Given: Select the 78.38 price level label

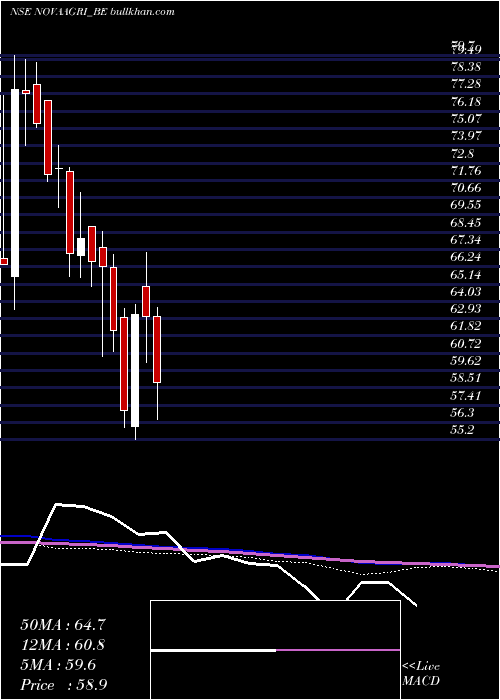Looking at the screenshot, I should [466, 67].
